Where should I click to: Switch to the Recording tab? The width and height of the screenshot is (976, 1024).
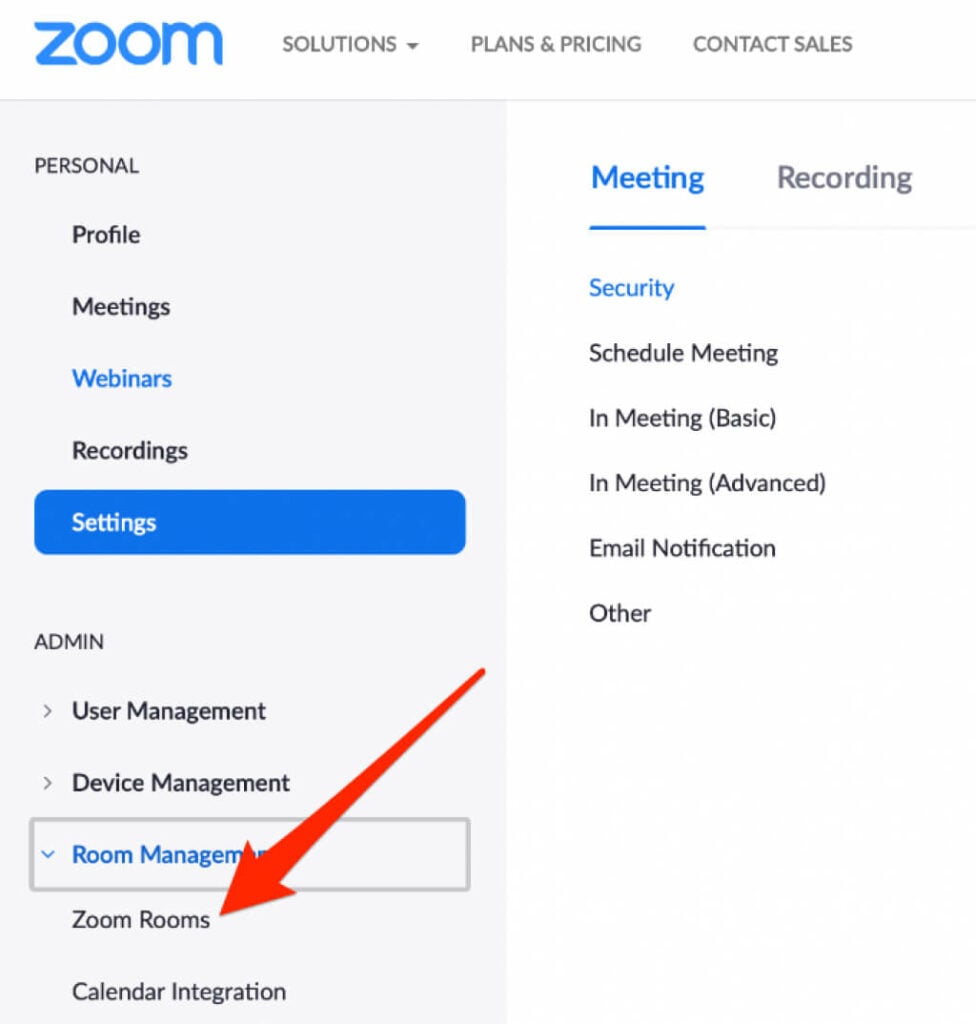[844, 178]
